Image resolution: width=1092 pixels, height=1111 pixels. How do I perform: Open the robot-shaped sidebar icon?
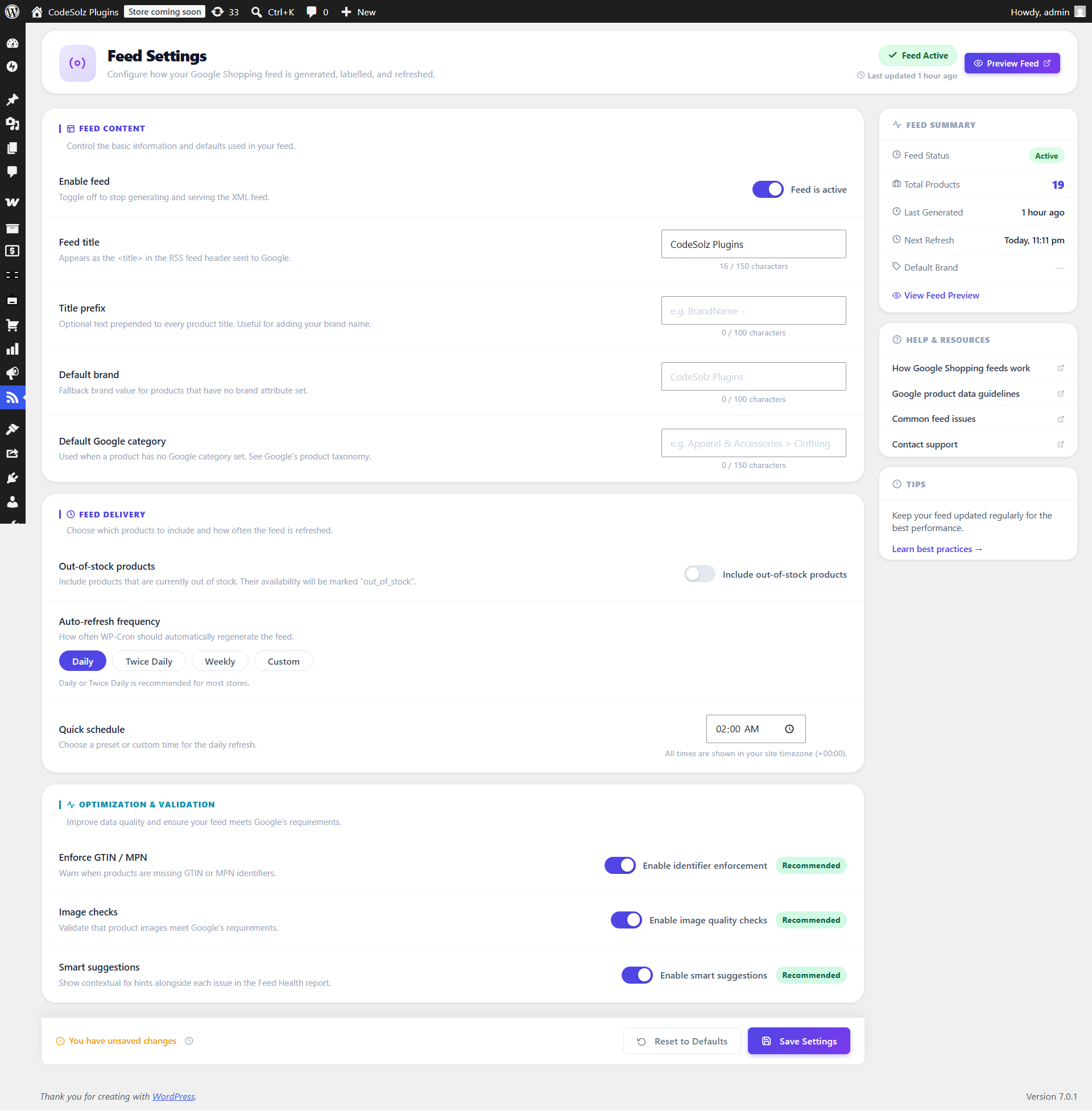[12, 300]
